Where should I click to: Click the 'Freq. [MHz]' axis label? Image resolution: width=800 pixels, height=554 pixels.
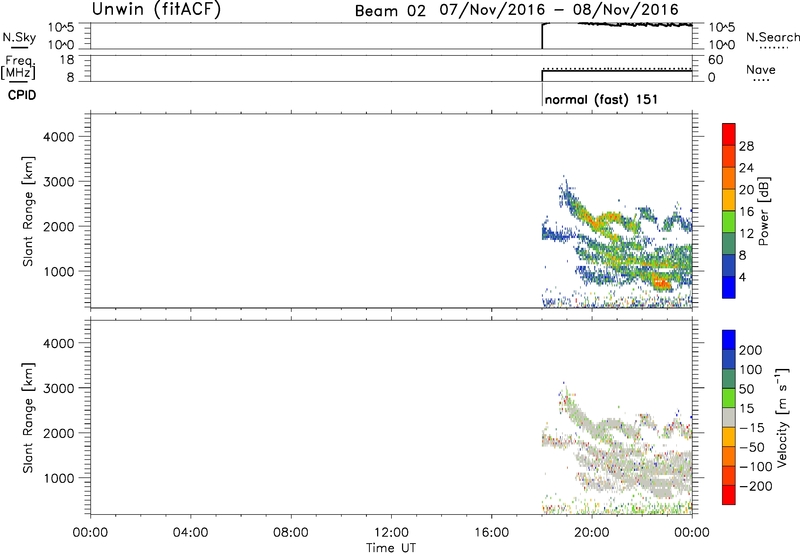pyautogui.click(x=18, y=67)
